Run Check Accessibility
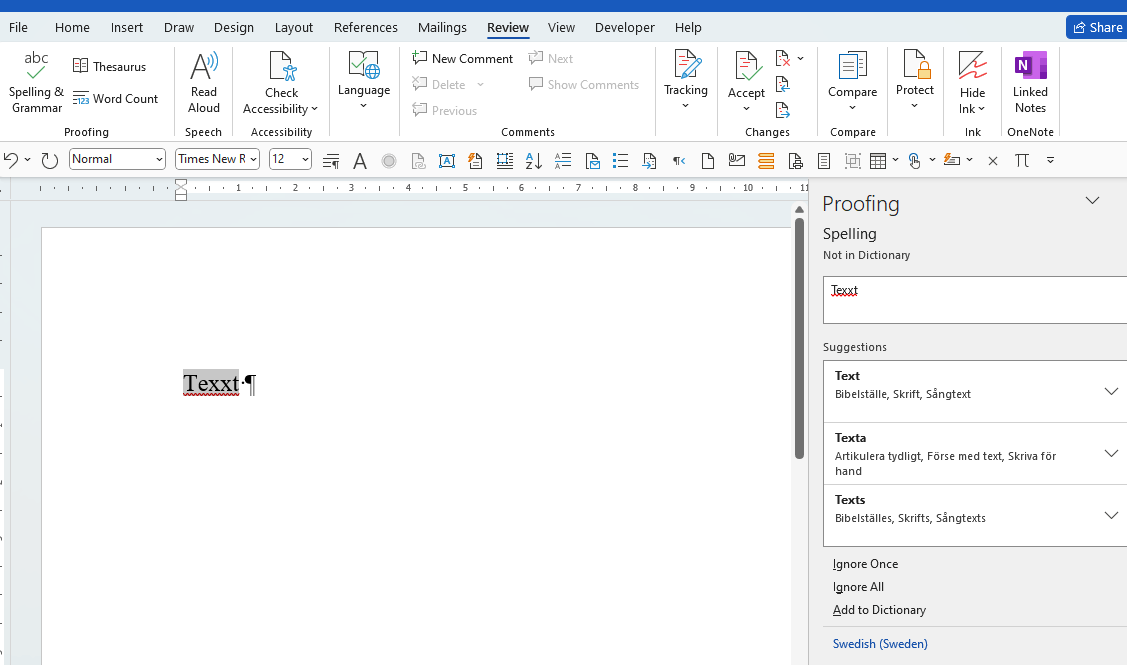Image resolution: width=1127 pixels, height=665 pixels. 281,83
